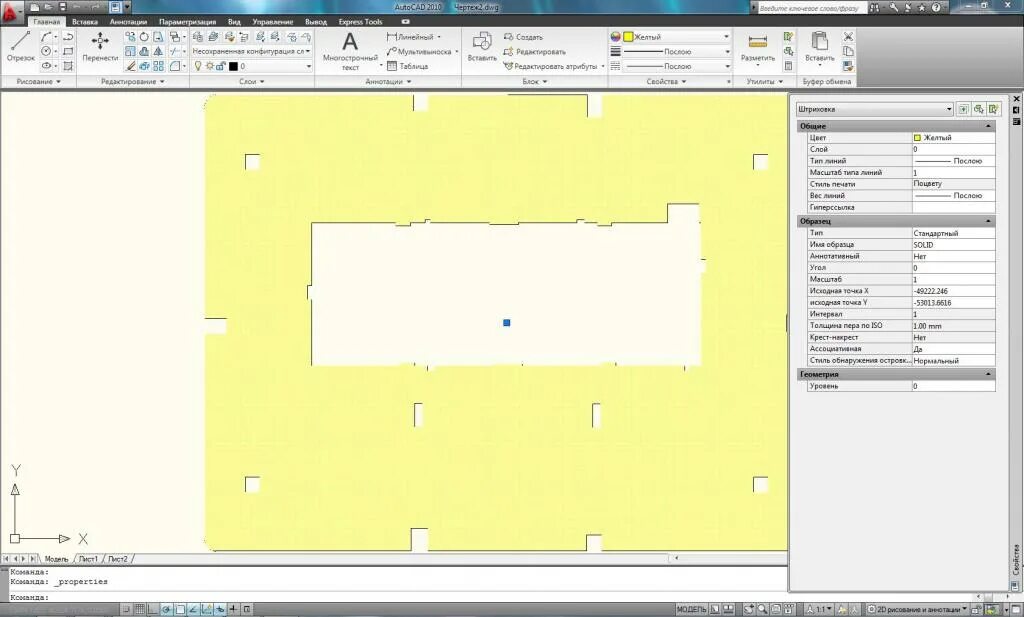Screen dimensions: 1024x617
Task: Click the keyword search input field
Action: (x=812, y=8)
